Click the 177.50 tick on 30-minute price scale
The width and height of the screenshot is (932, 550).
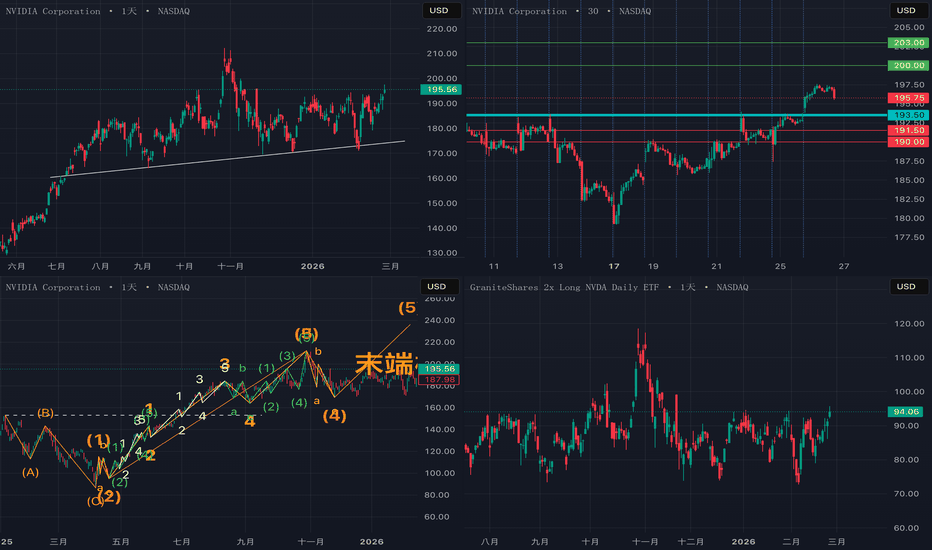click(x=909, y=237)
